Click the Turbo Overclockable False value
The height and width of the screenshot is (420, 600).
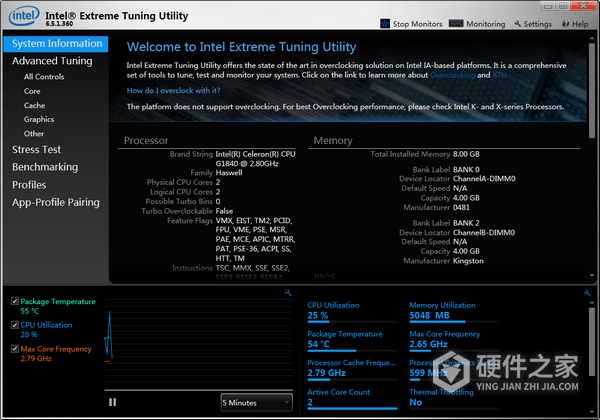tap(224, 211)
